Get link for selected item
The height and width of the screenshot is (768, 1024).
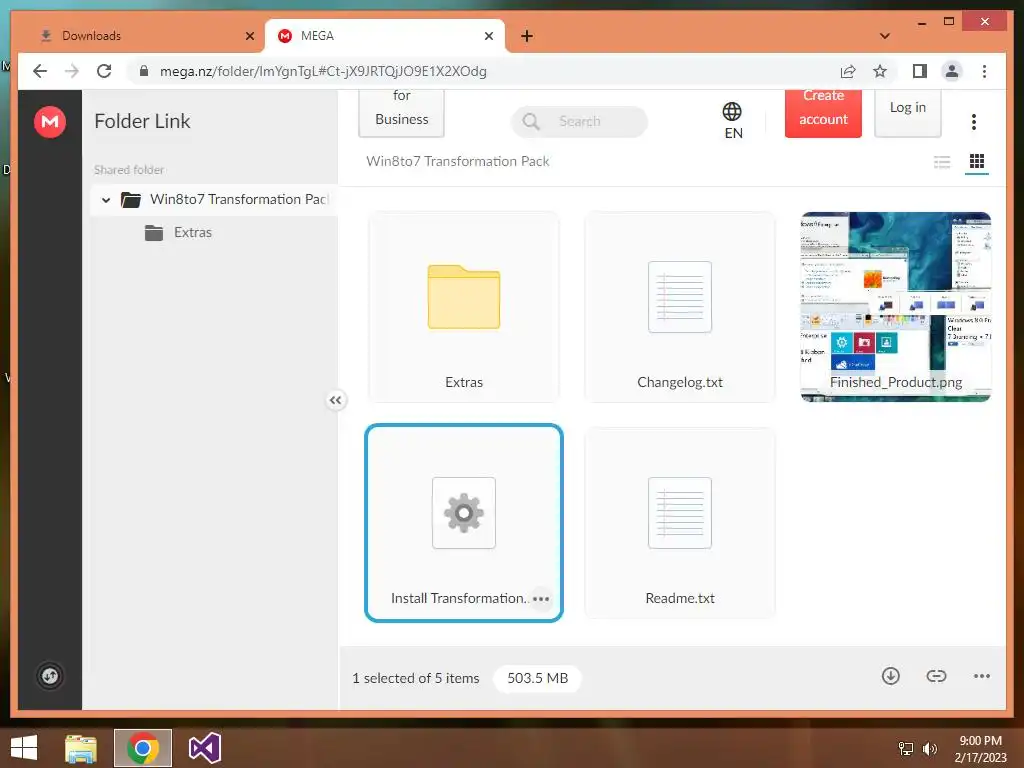(936, 676)
